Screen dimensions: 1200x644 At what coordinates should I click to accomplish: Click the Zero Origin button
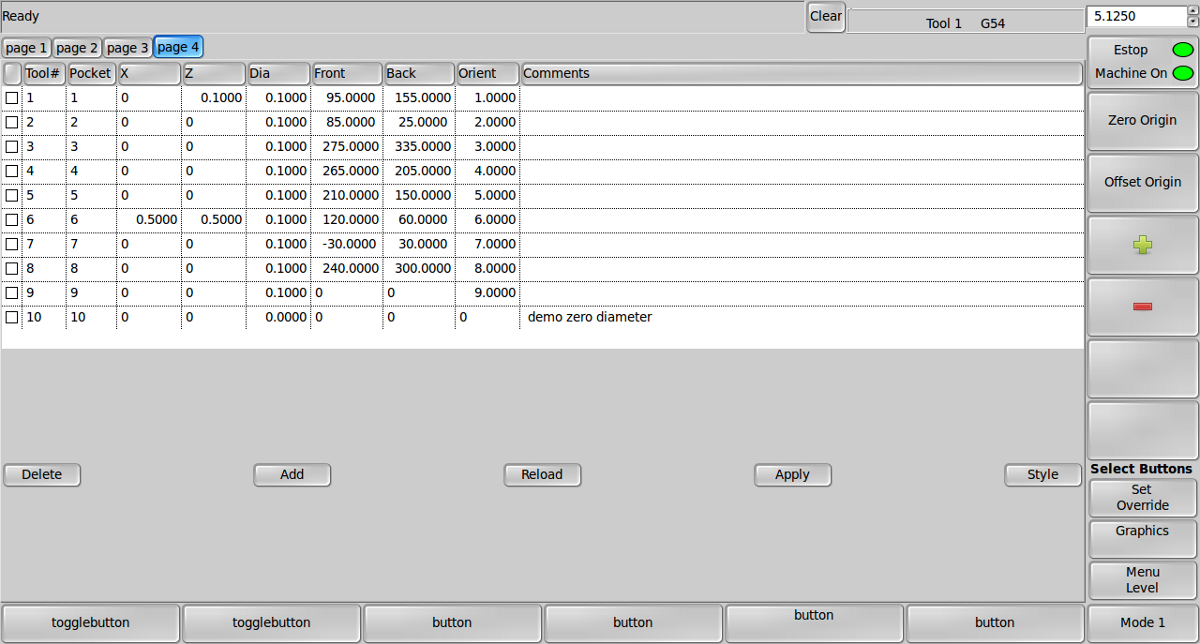[x=1142, y=121]
